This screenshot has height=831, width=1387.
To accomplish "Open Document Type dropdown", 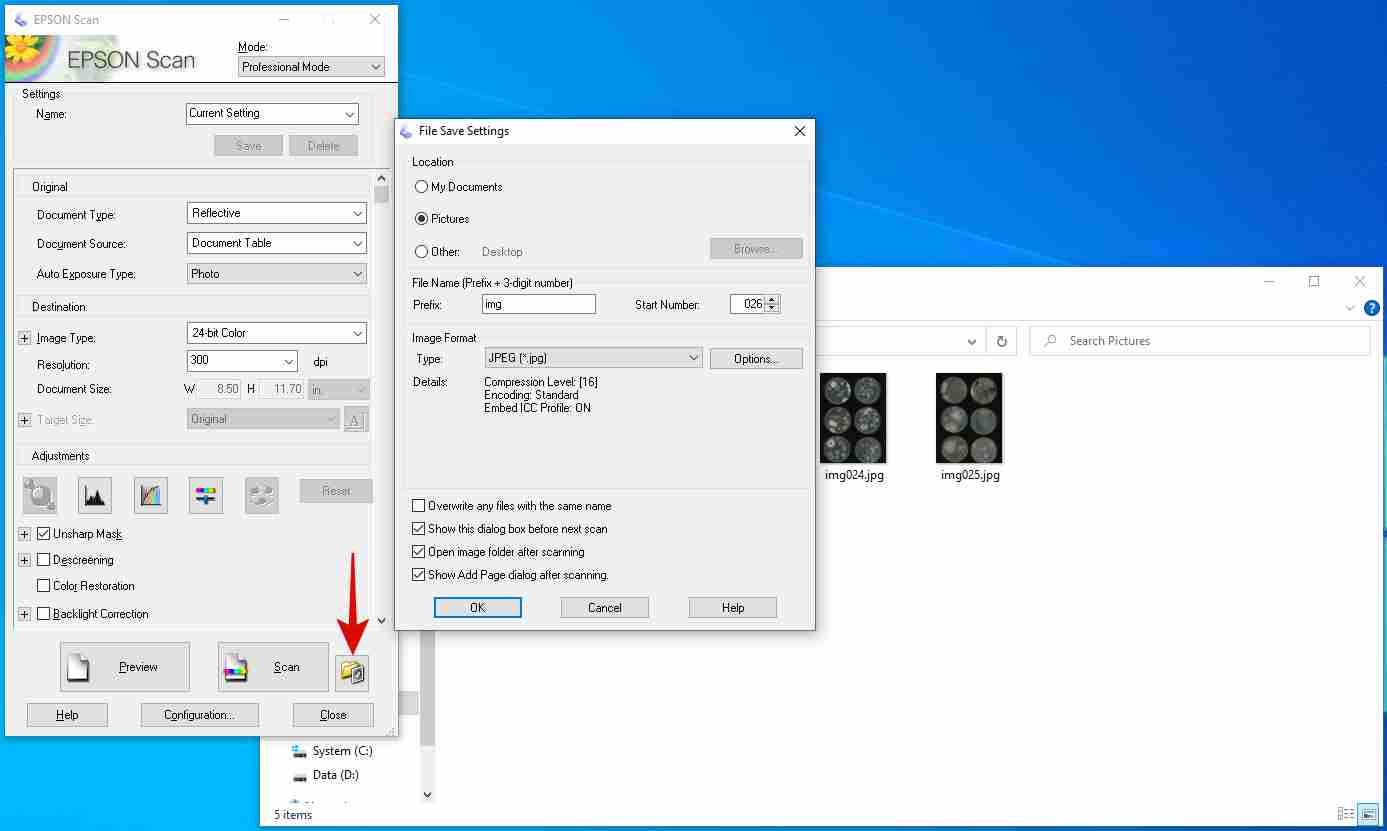I will 277,213.
